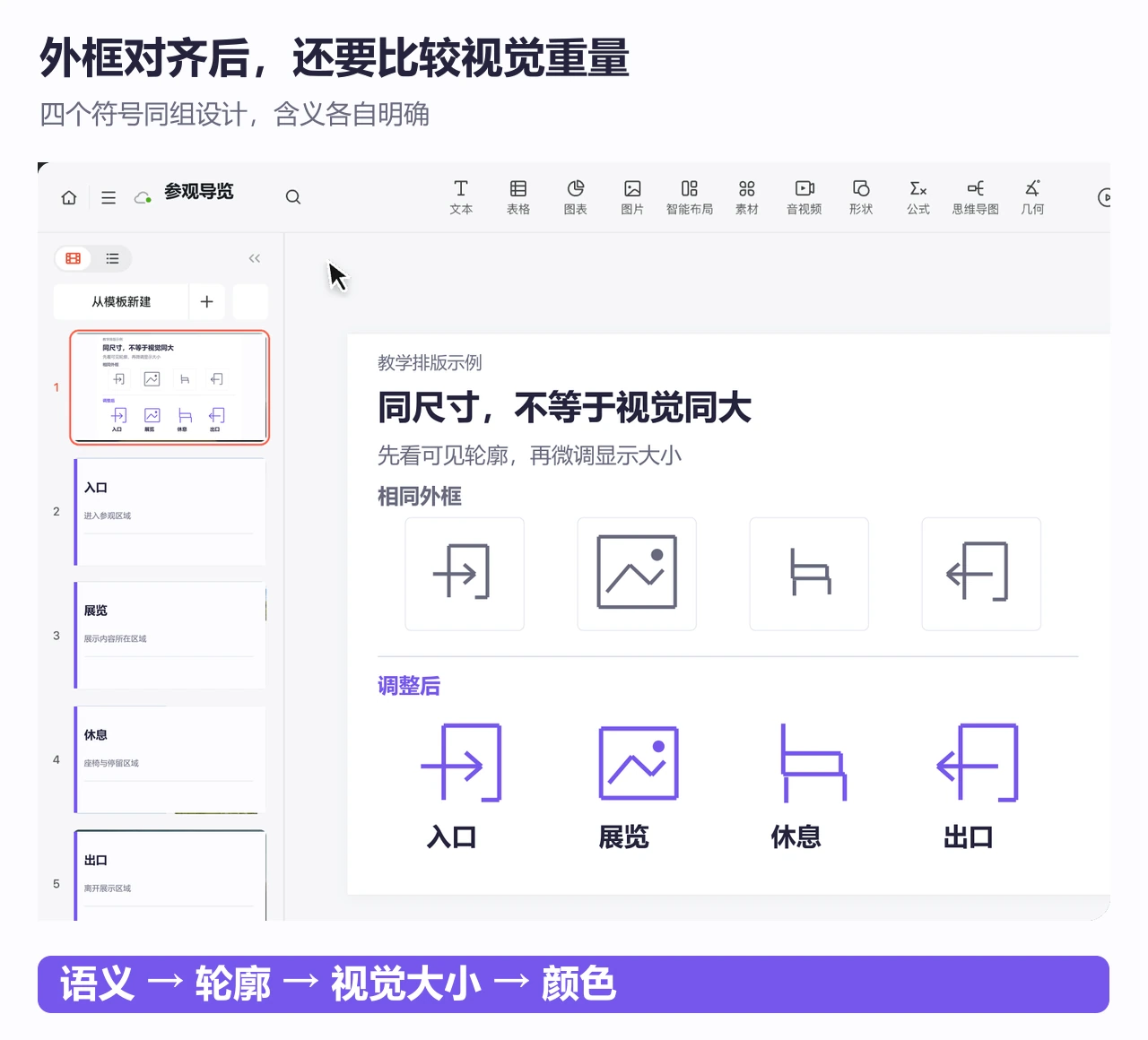This screenshot has height=1040, width=1148.
Task: Select the 调整后 section label
Action: (409, 686)
